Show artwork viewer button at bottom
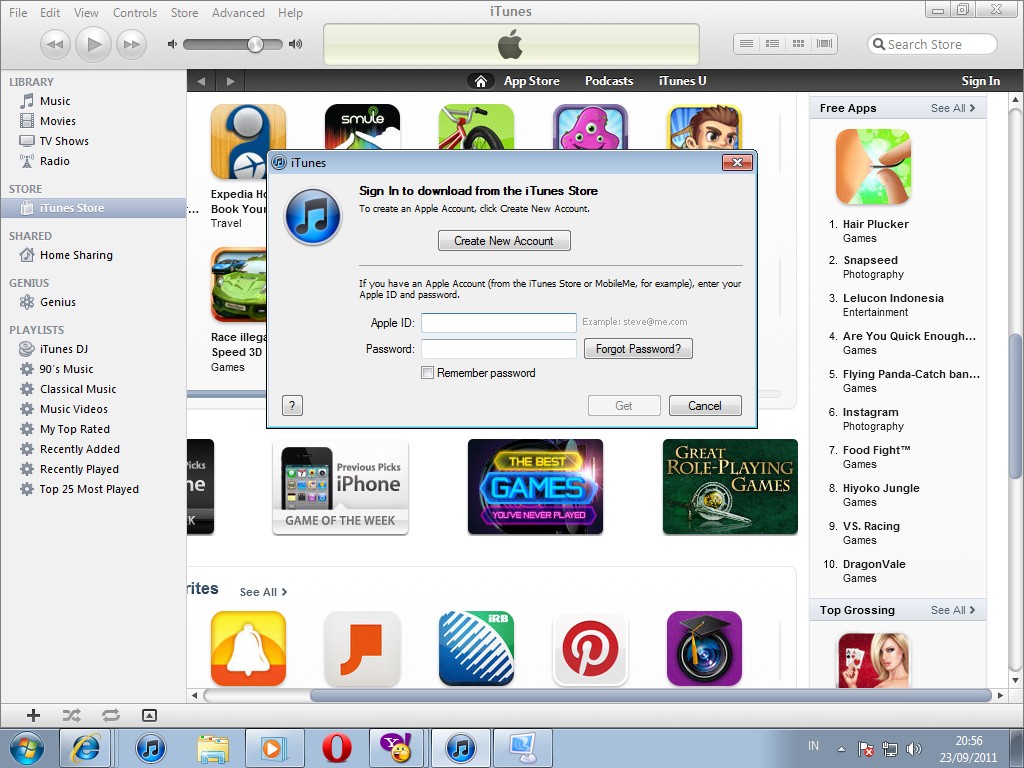This screenshot has height=768, width=1024. tap(149, 716)
